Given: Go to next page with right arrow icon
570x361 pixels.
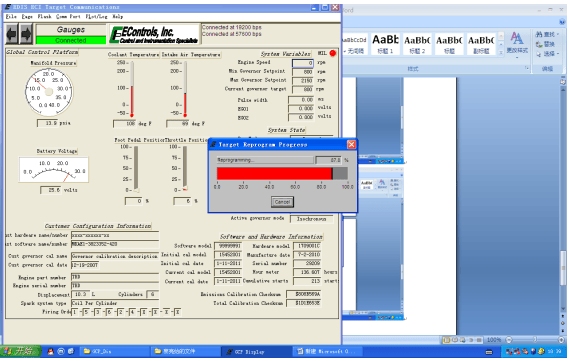Looking at the screenshot, I should pos(26,34).
